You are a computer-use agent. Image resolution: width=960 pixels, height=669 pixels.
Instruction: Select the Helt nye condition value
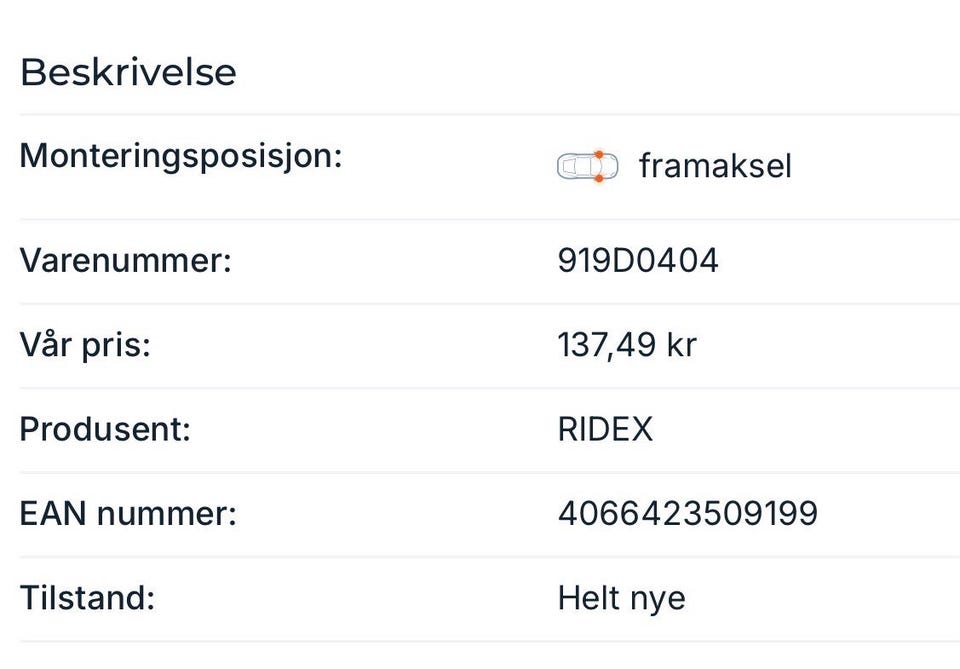point(621,598)
